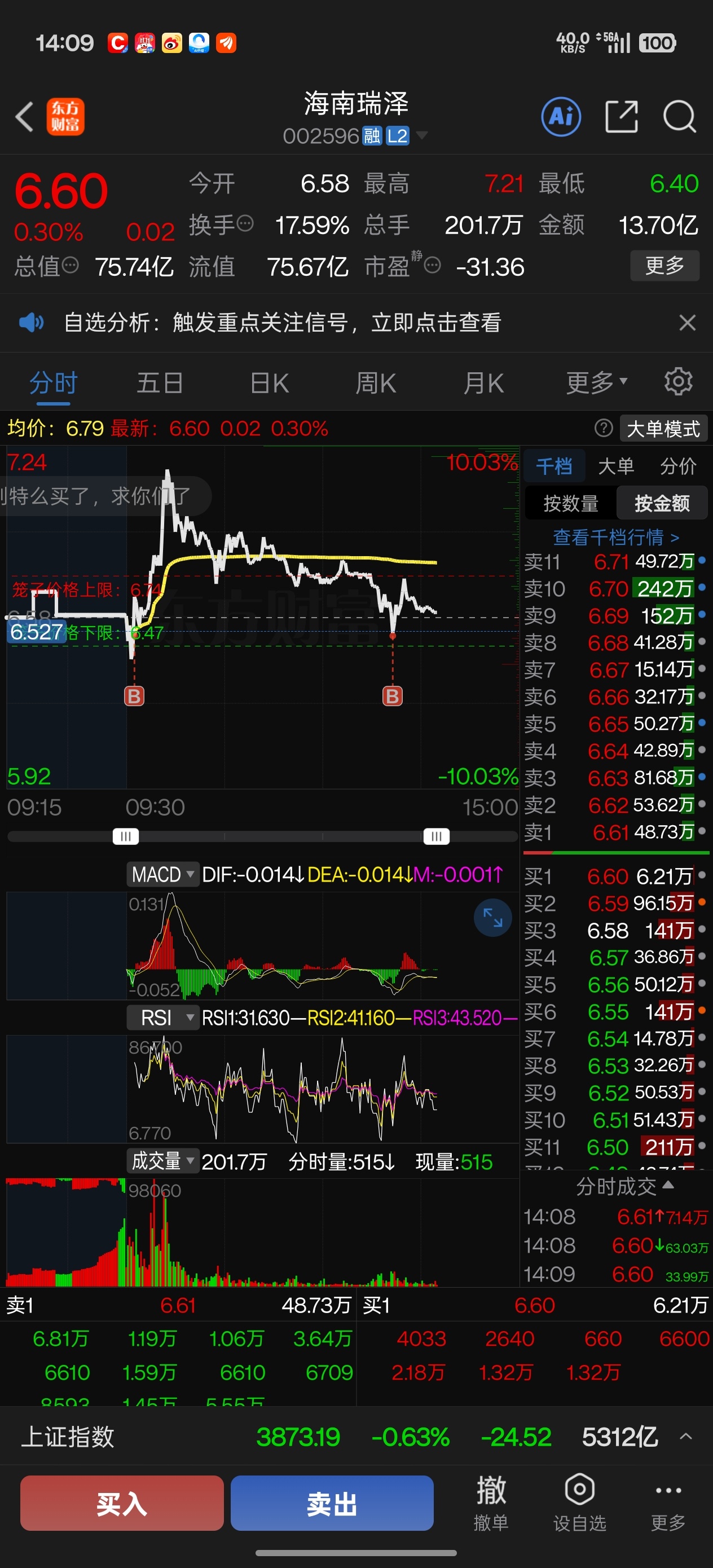This screenshot has height=1568, width=713.
Task: Tap 上证指数 index name
Action: pos(68,1437)
